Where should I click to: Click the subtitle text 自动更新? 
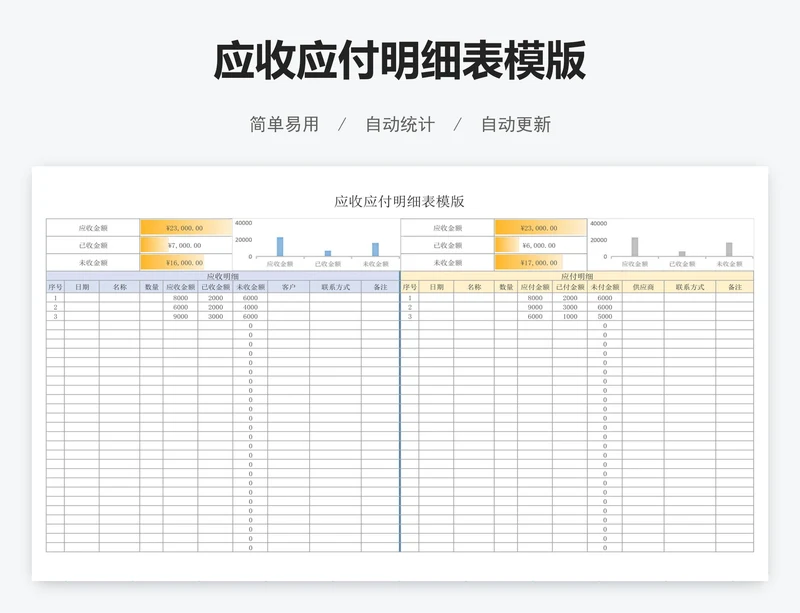[x=516, y=125]
